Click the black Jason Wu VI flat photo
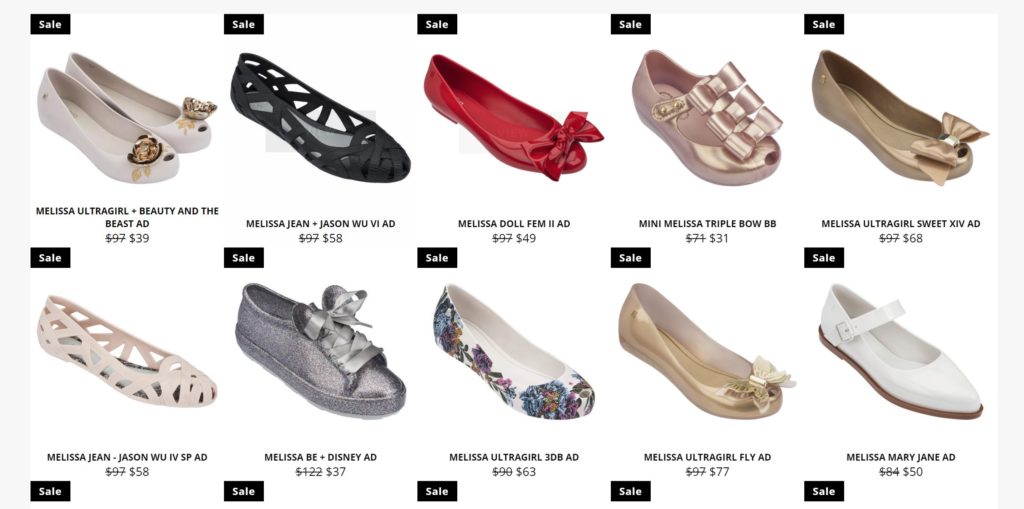The height and width of the screenshot is (509, 1024). tap(321, 117)
